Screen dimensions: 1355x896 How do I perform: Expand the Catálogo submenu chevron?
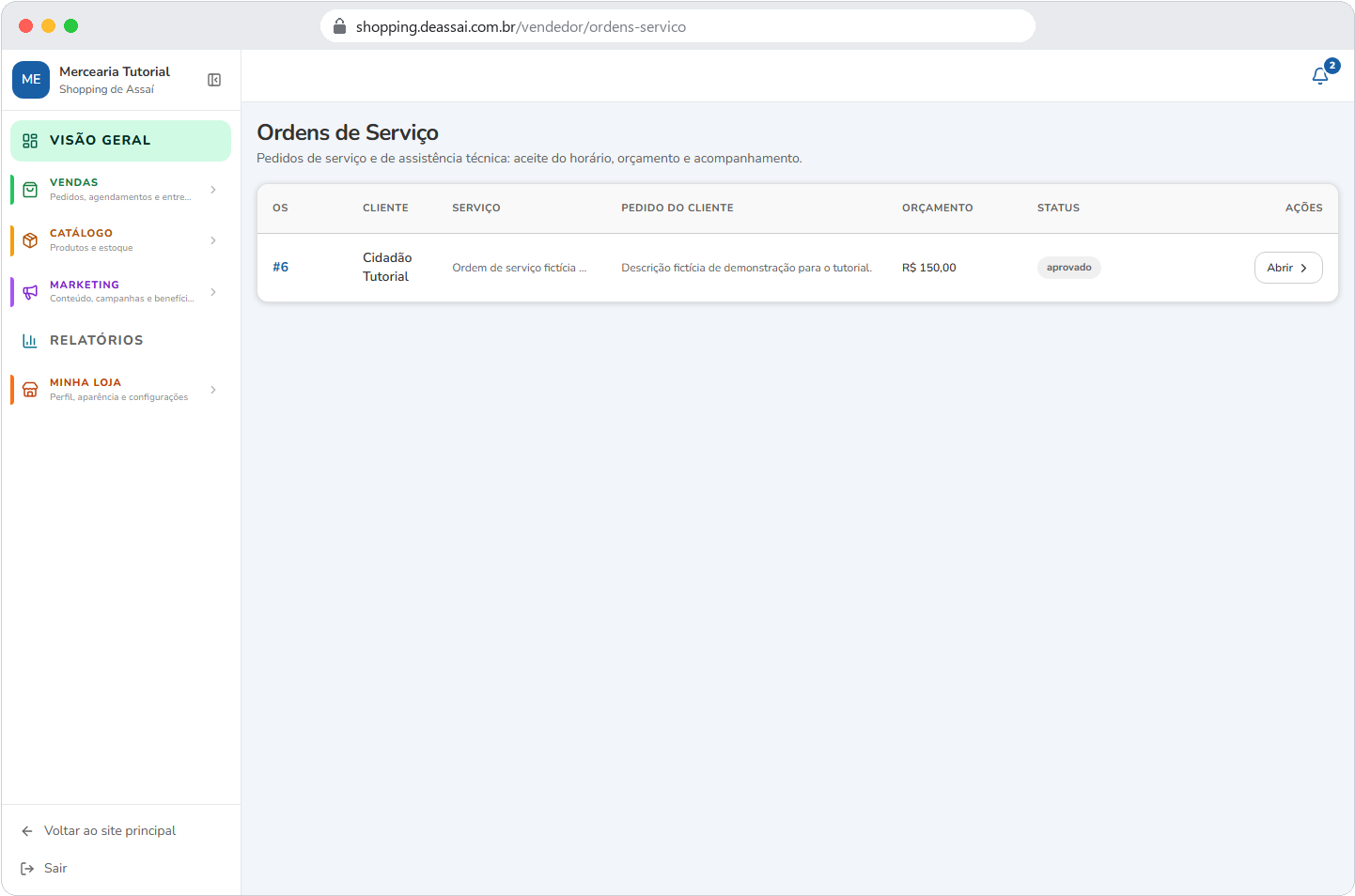(213, 240)
